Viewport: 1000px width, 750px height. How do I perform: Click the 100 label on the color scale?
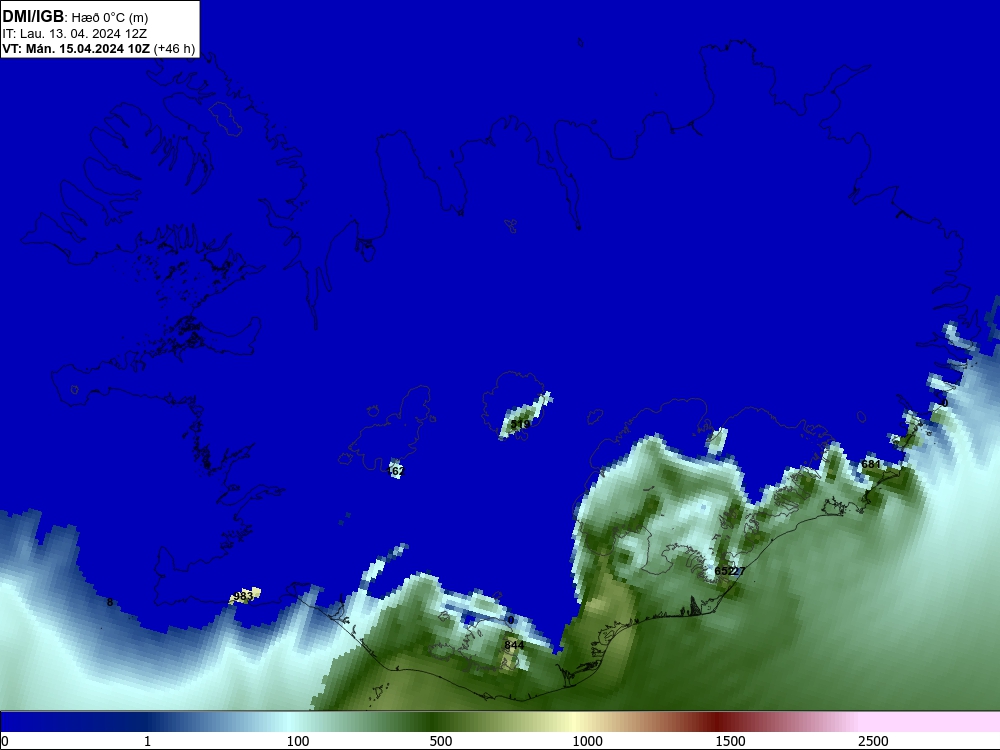pos(298,741)
